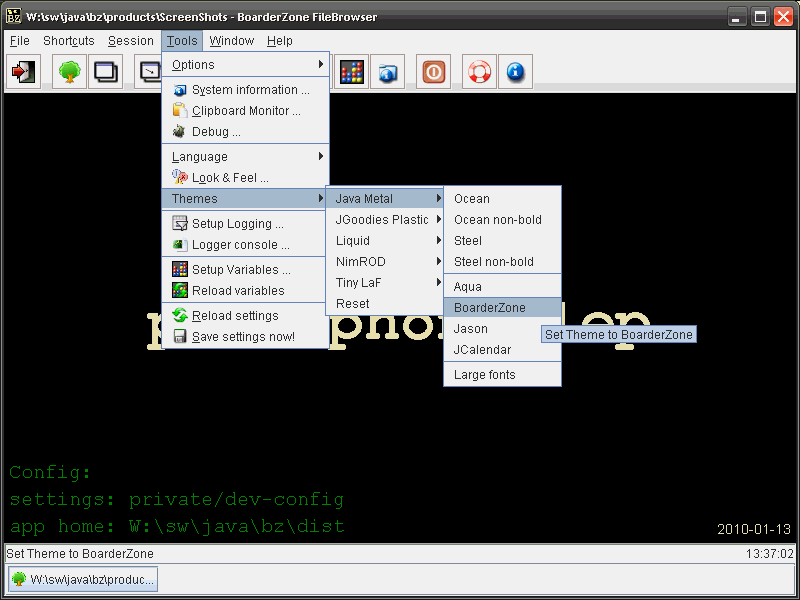Click the BZ application icon in title bar
Image resolution: width=800 pixels, height=600 pixels.
14,16
